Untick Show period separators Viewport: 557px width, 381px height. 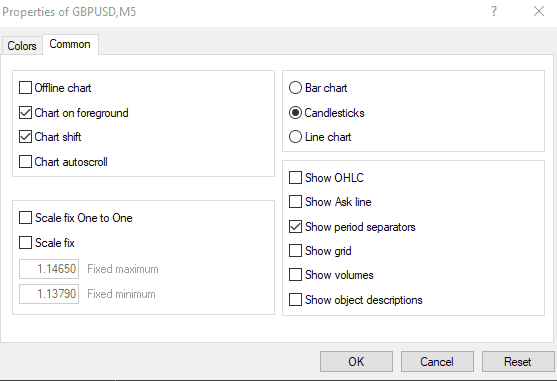pyautogui.click(x=295, y=227)
